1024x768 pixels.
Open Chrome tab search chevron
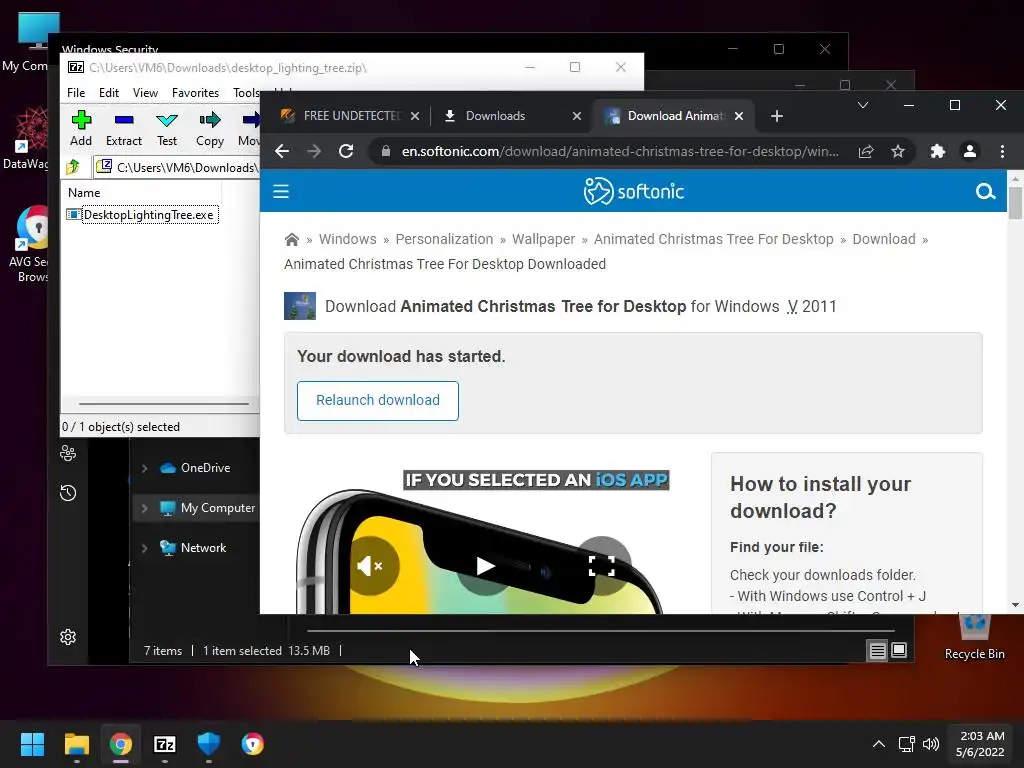tap(863, 105)
